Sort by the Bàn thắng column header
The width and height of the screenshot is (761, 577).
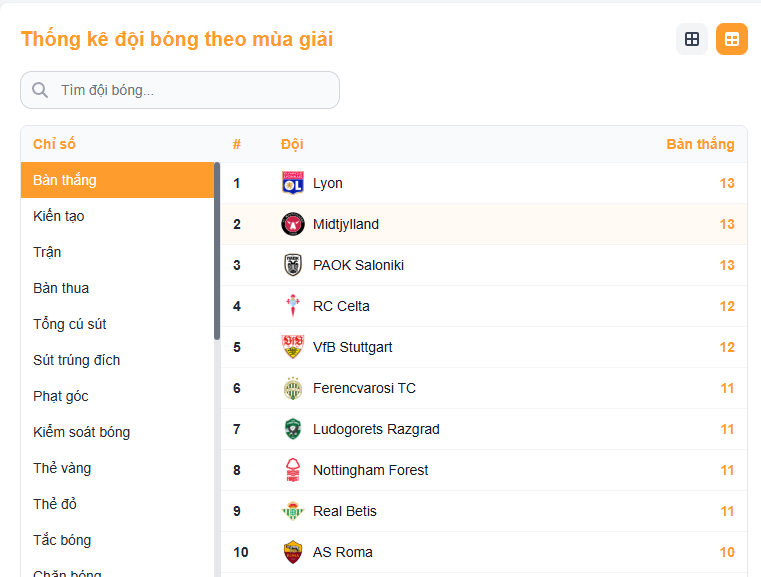point(700,144)
